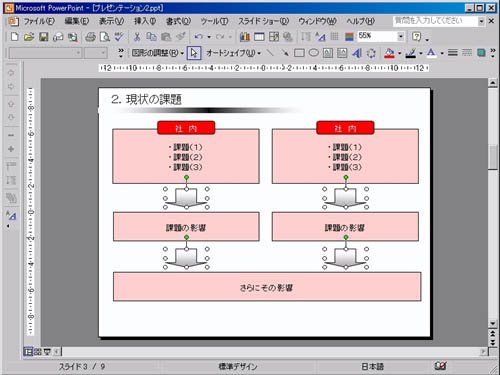Click the Save floppy disk icon
The image size is (500, 375).
point(43,37)
